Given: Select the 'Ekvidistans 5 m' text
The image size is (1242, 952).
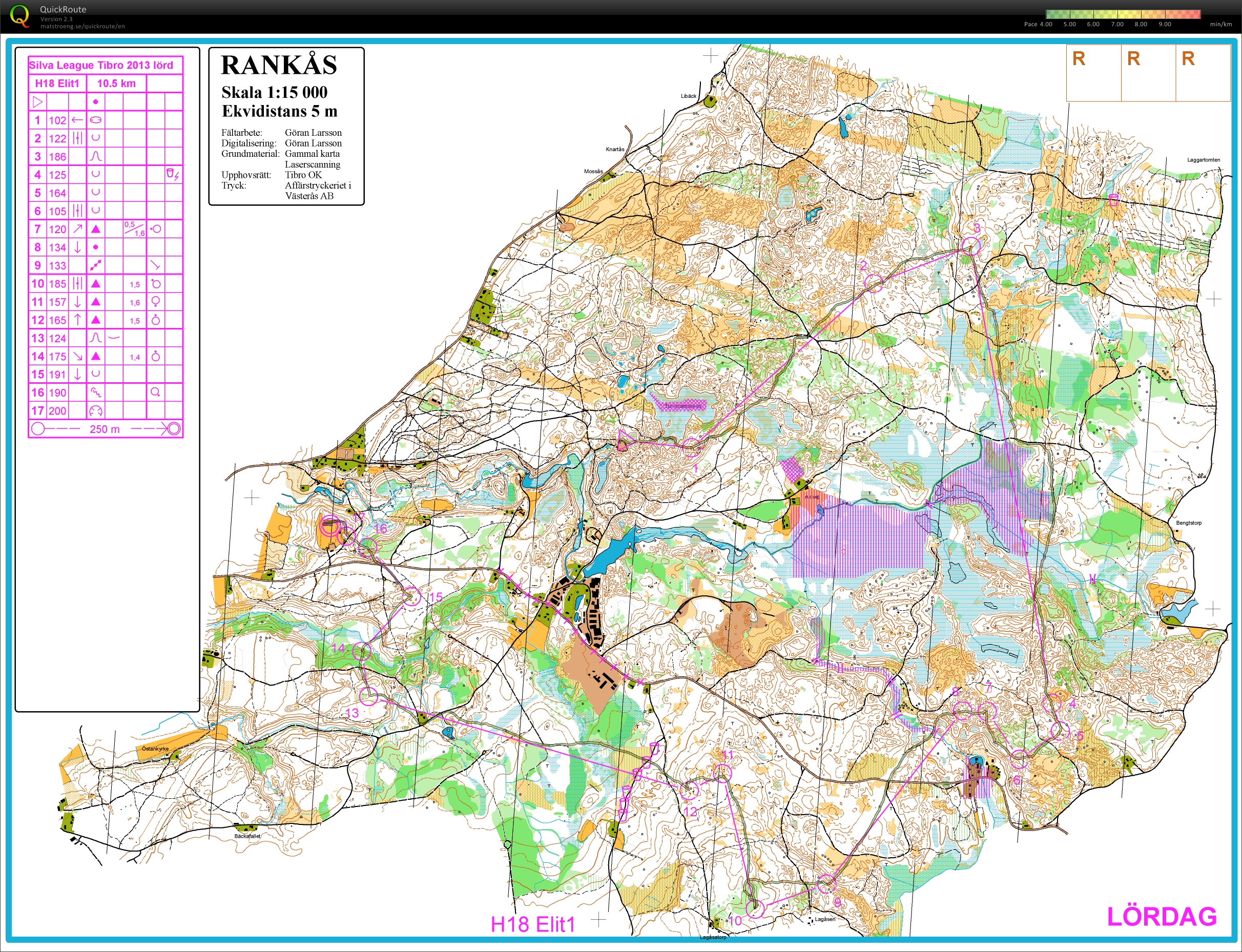Looking at the screenshot, I should 279,111.
